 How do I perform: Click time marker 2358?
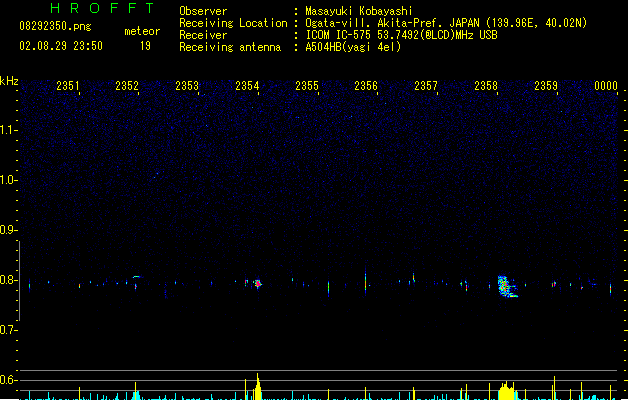pyautogui.click(x=486, y=86)
